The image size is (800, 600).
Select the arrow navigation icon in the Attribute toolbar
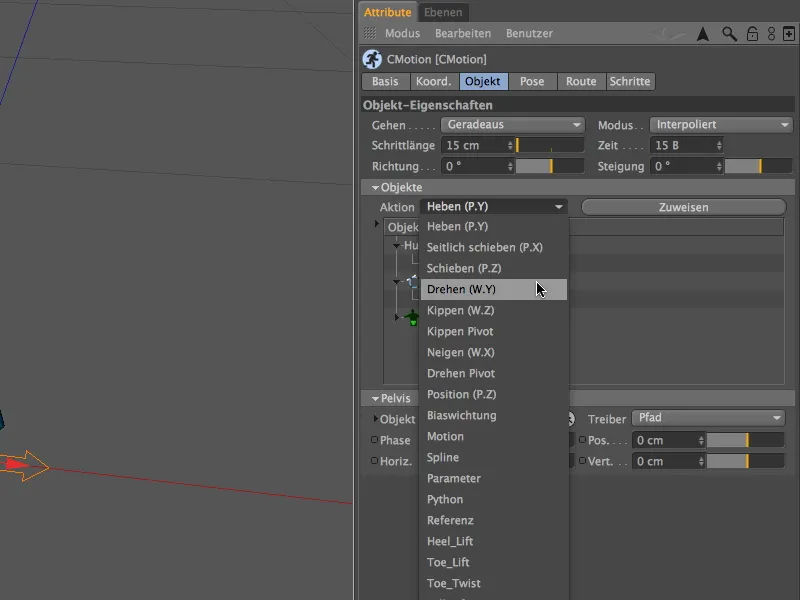703,33
